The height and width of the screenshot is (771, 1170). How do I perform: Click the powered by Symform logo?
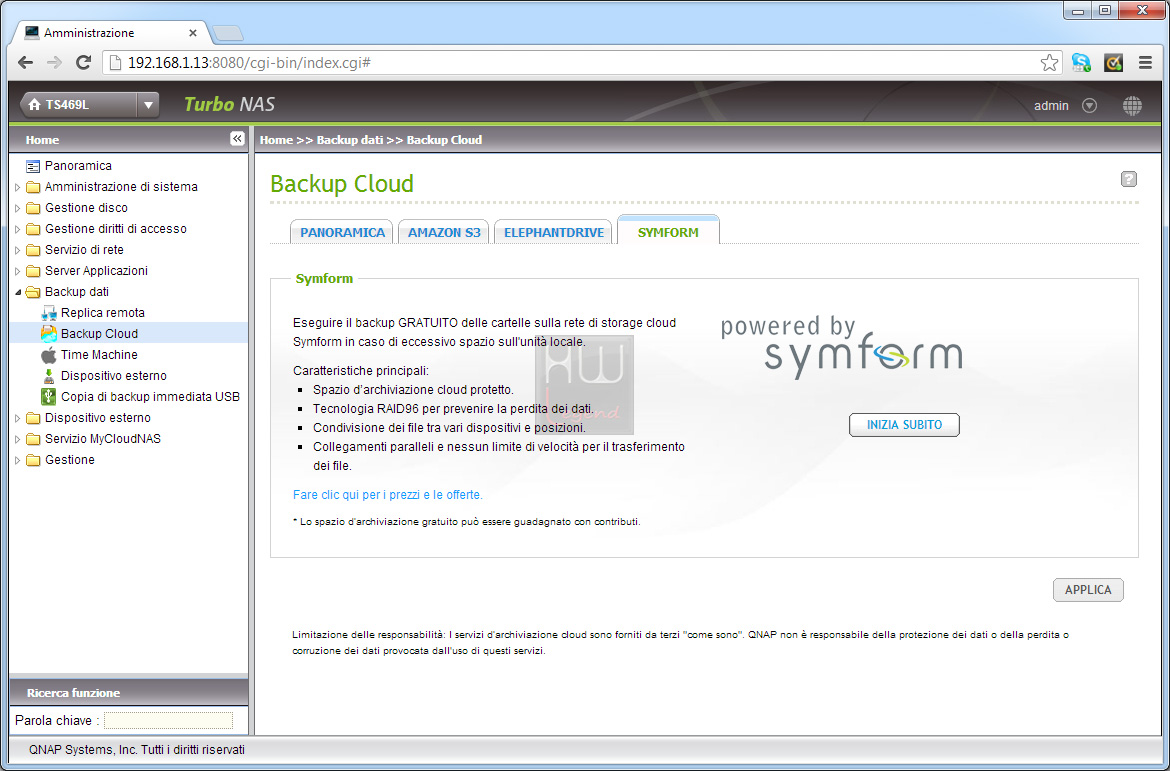[842, 346]
